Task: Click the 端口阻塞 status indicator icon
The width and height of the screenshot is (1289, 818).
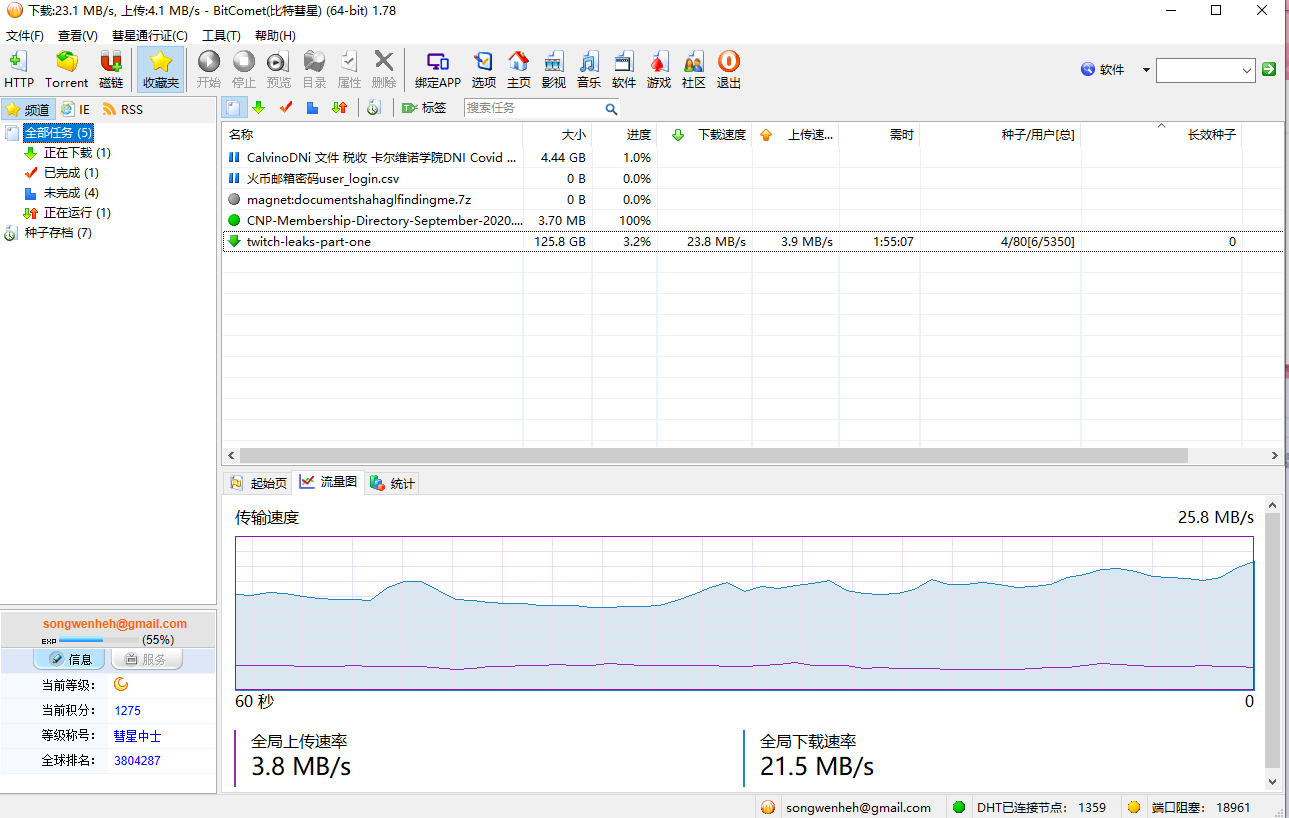Action: click(1134, 807)
